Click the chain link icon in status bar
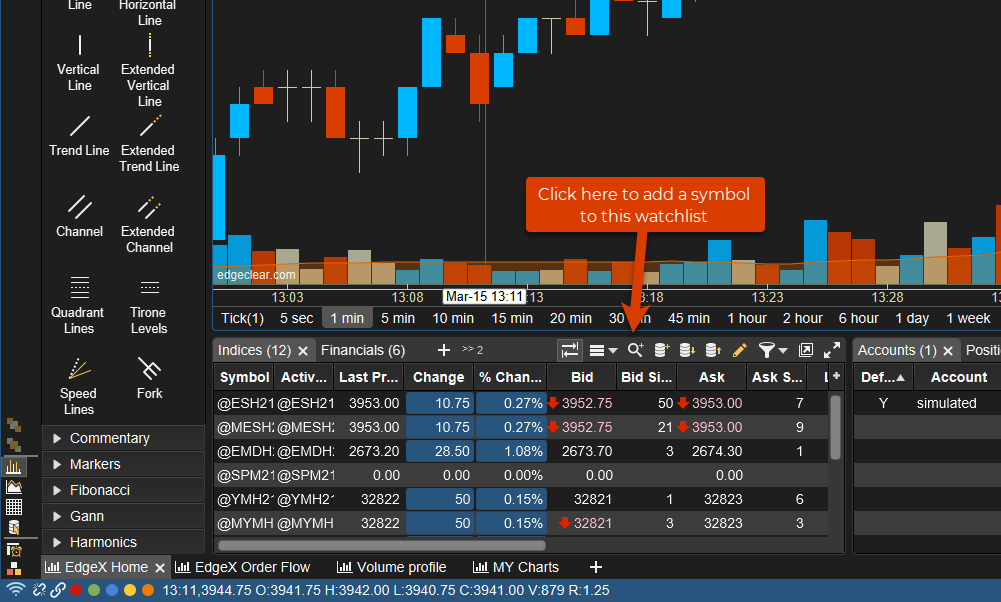Image resolution: width=1001 pixels, height=602 pixels. (58, 590)
